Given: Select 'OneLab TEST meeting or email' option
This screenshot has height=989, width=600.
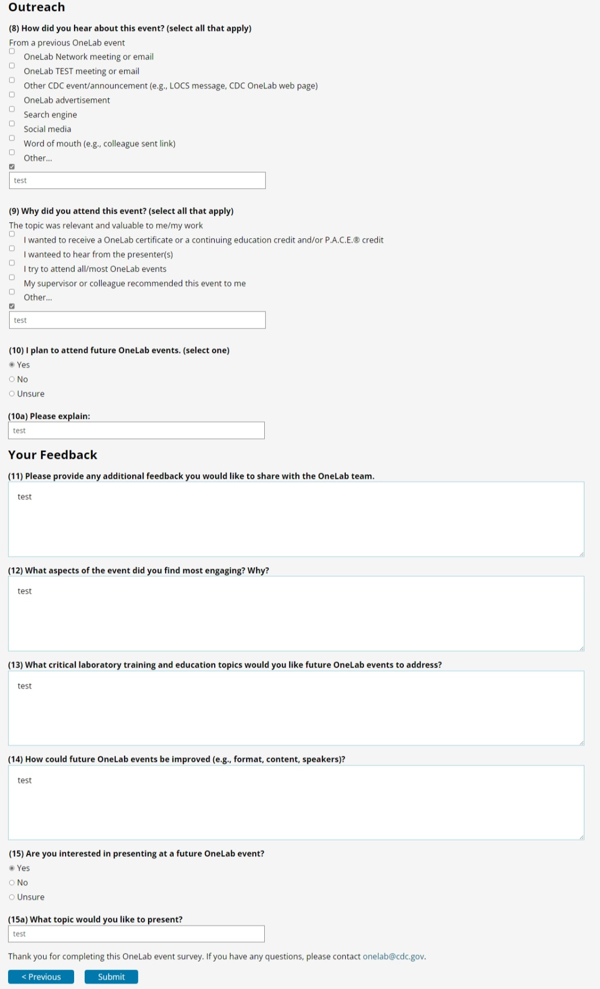Looking at the screenshot, I should 12,80.
